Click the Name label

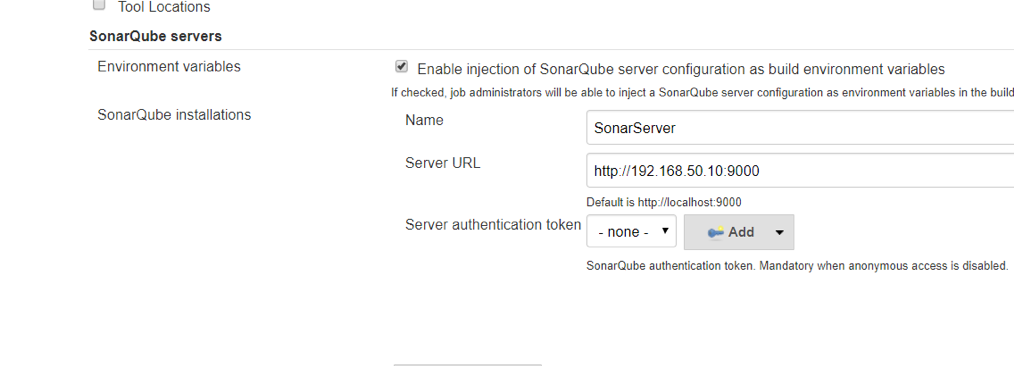[424, 120]
